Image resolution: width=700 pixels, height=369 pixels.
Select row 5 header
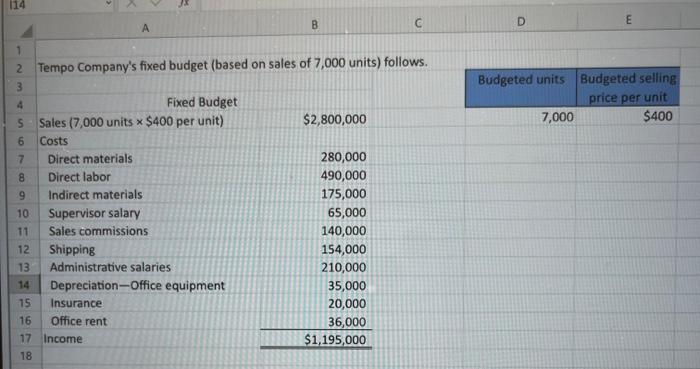[x=21, y=123]
